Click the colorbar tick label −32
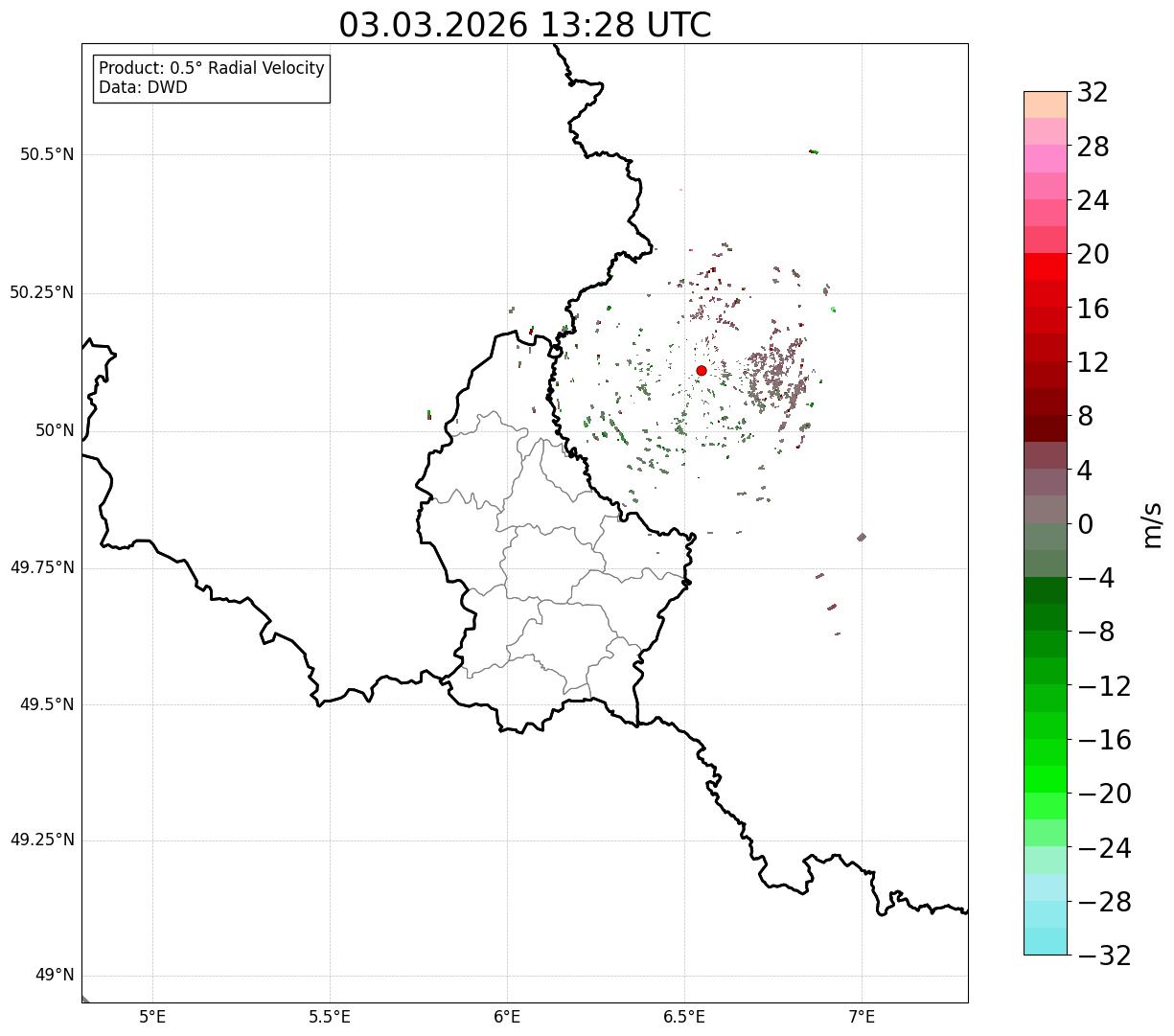Screen dimensions: 1174x1036 click(1104, 956)
